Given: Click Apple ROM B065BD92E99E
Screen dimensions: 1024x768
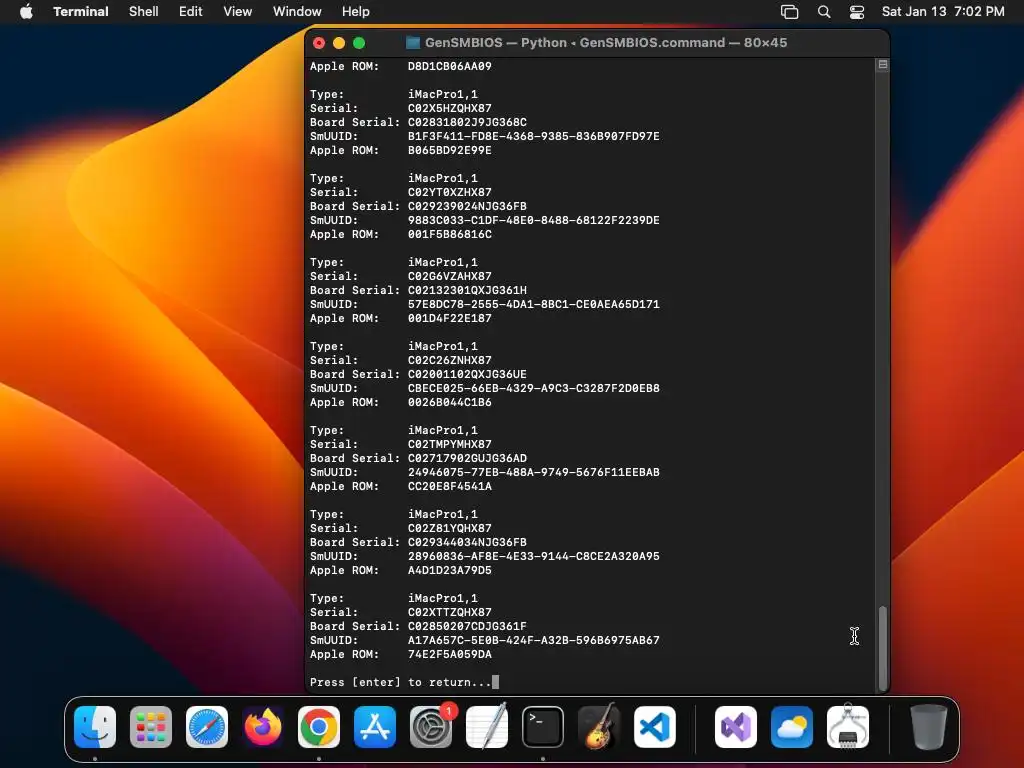Looking at the screenshot, I should [x=449, y=150].
